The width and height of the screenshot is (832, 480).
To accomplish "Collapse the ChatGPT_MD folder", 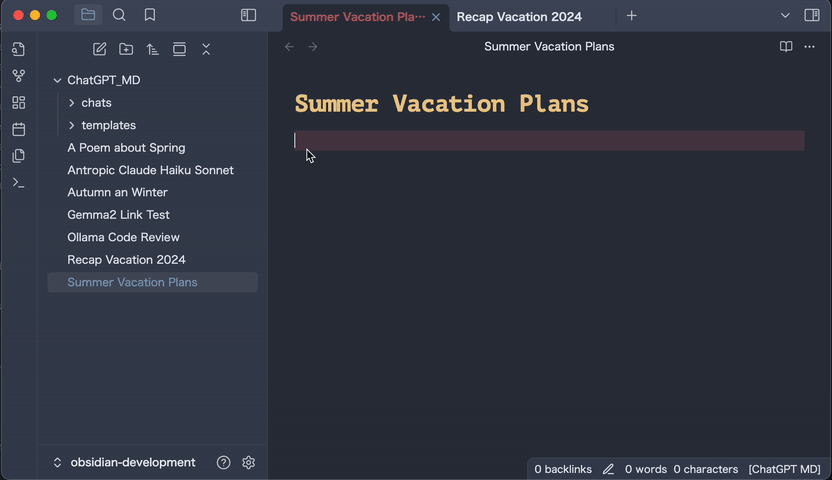I will tap(57, 80).
